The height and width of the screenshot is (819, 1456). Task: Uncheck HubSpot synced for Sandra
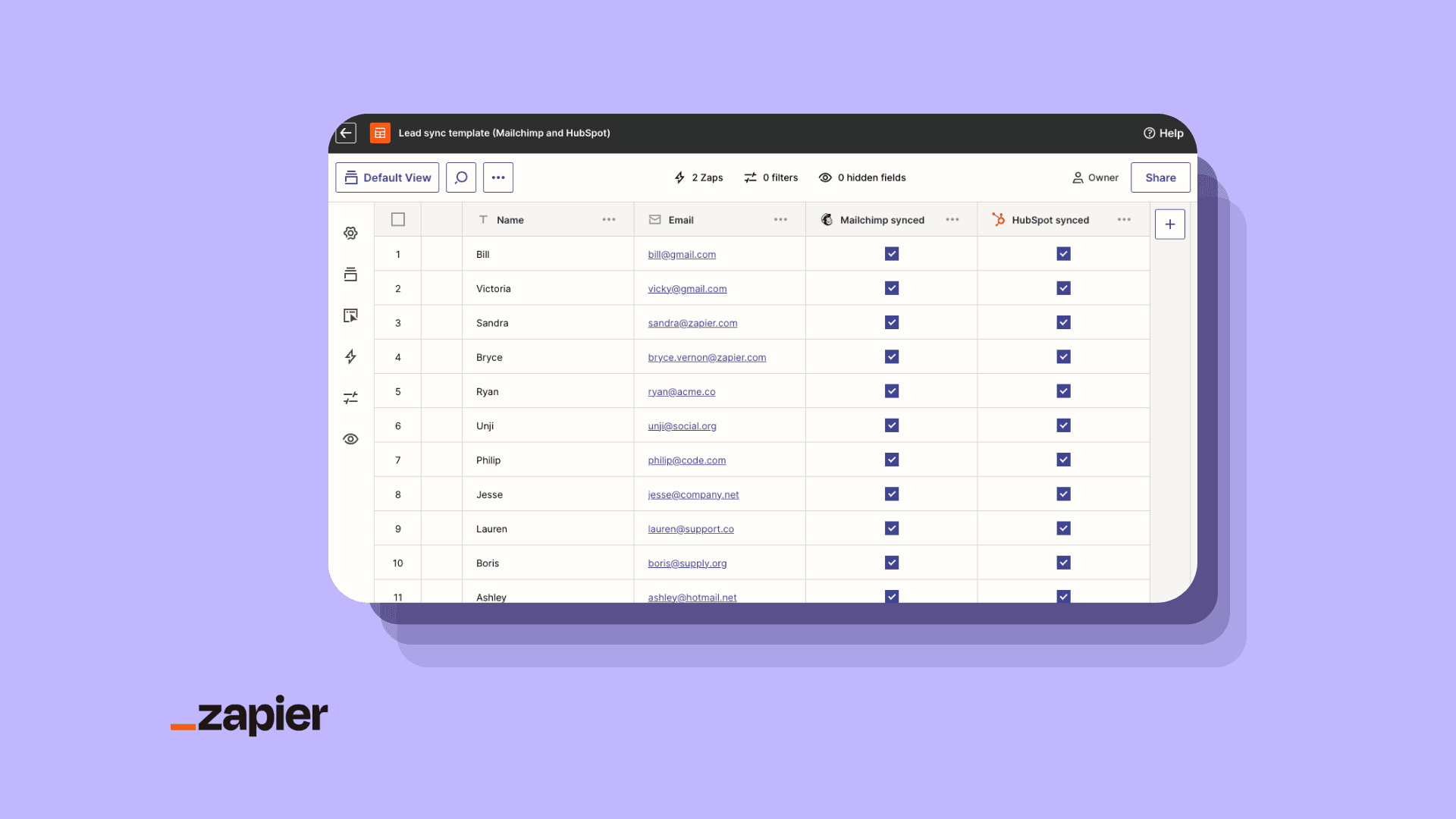(x=1063, y=322)
